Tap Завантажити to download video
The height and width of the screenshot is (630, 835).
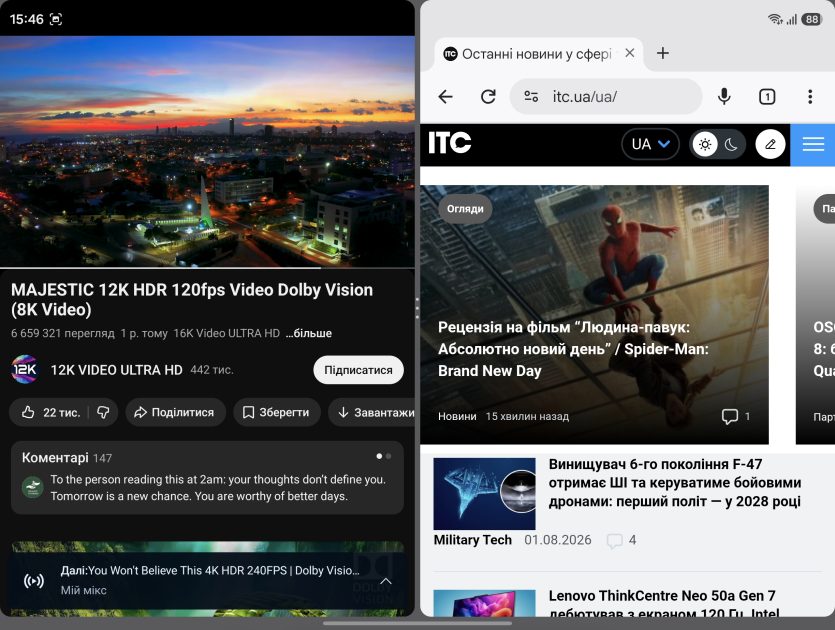pyautogui.click(x=372, y=412)
